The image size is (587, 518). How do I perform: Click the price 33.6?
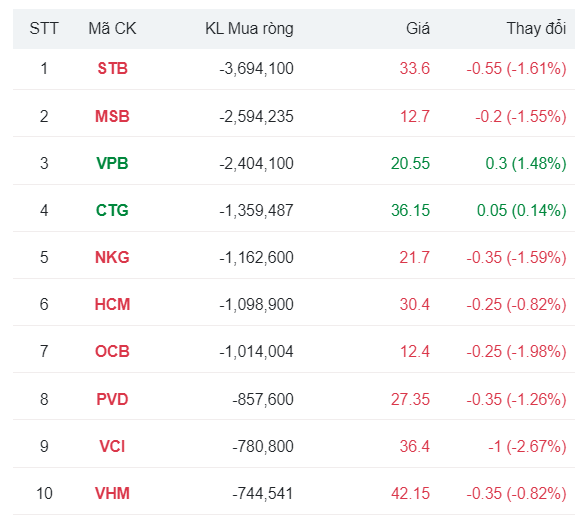click(x=414, y=68)
